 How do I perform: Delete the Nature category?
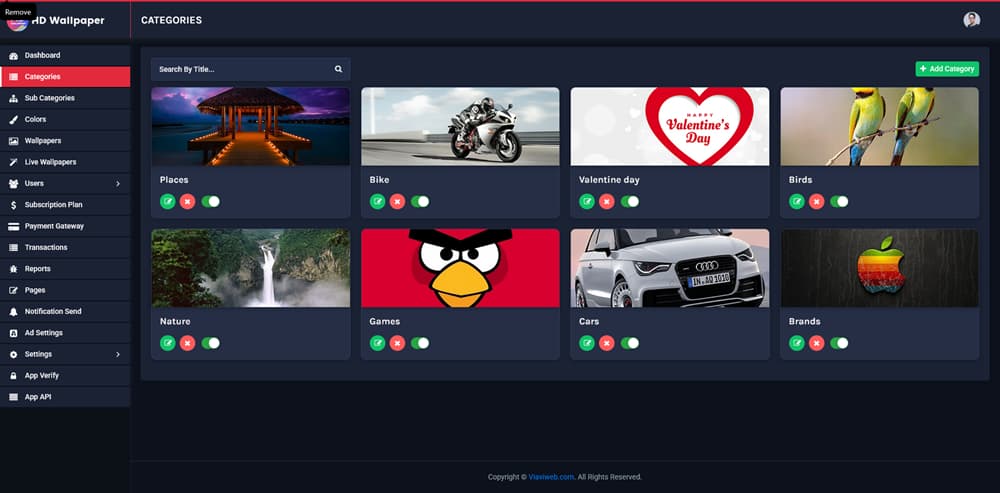point(188,343)
